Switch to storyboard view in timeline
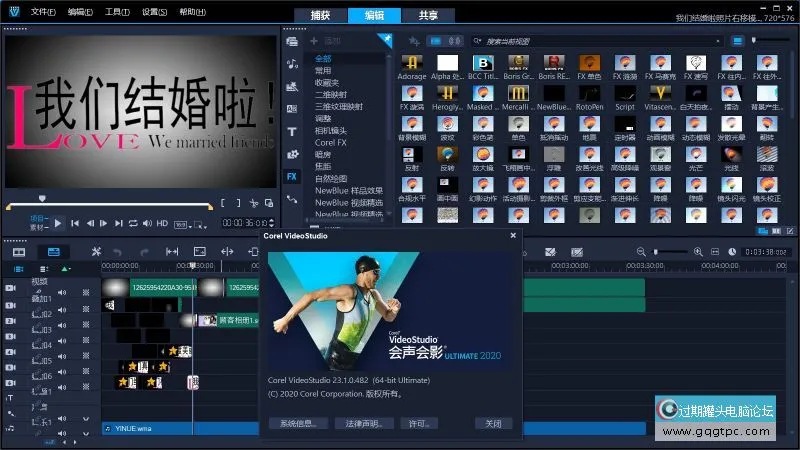The width and height of the screenshot is (800, 450). pos(19,252)
